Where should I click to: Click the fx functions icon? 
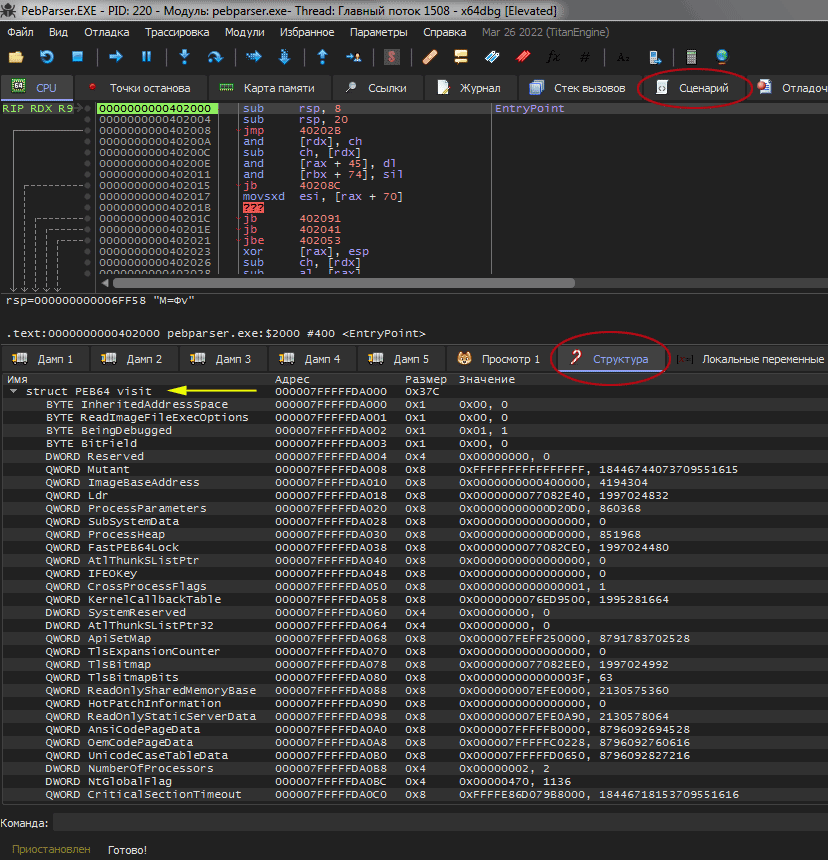pos(552,57)
